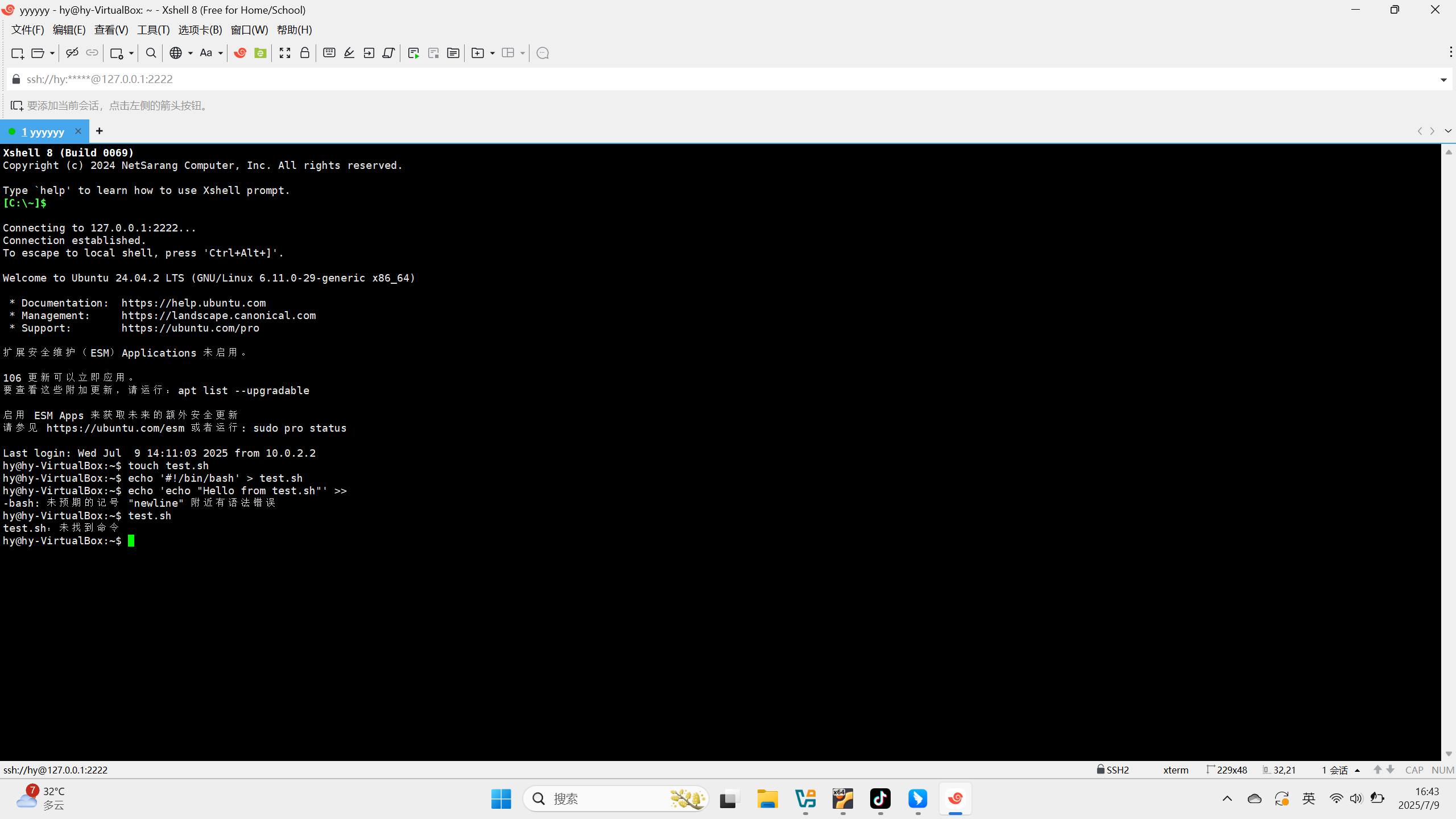This screenshot has height=819, width=1456.
Task: Select the 1 yyyyyy session tab
Action: [42, 132]
